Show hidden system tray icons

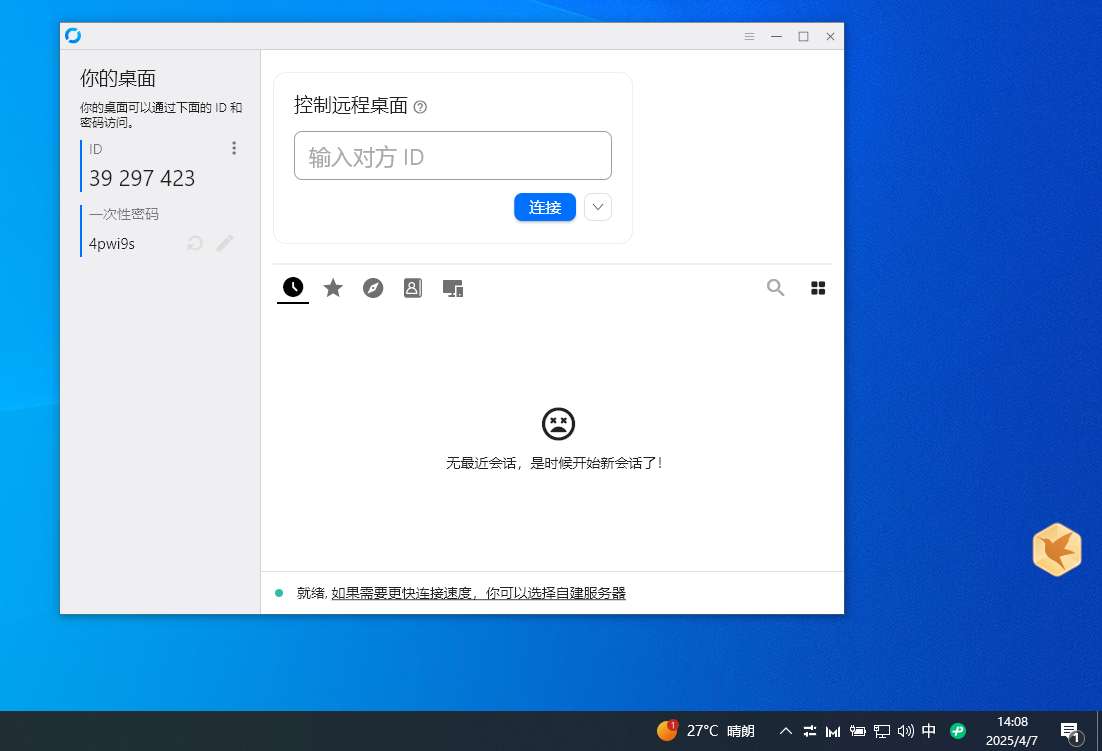pyautogui.click(x=786, y=731)
